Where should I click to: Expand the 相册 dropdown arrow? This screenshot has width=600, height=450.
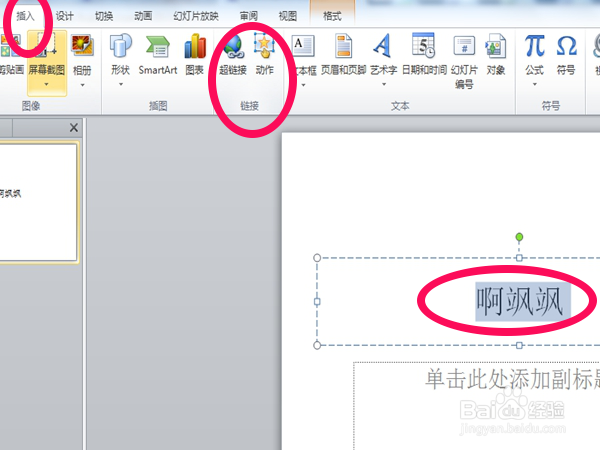pyautogui.click(x=82, y=85)
